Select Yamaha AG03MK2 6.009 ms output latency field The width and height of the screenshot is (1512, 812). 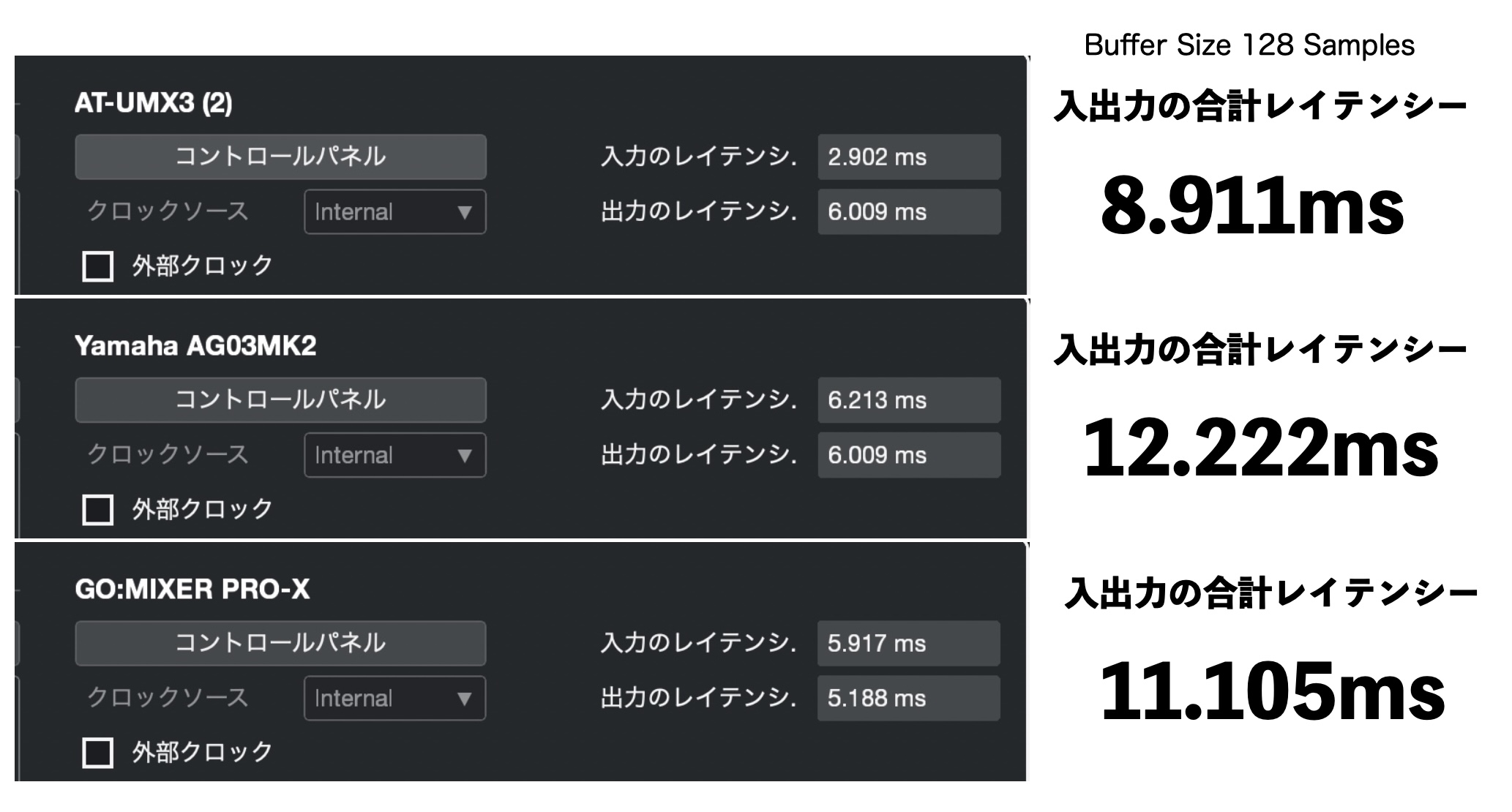tap(909, 455)
